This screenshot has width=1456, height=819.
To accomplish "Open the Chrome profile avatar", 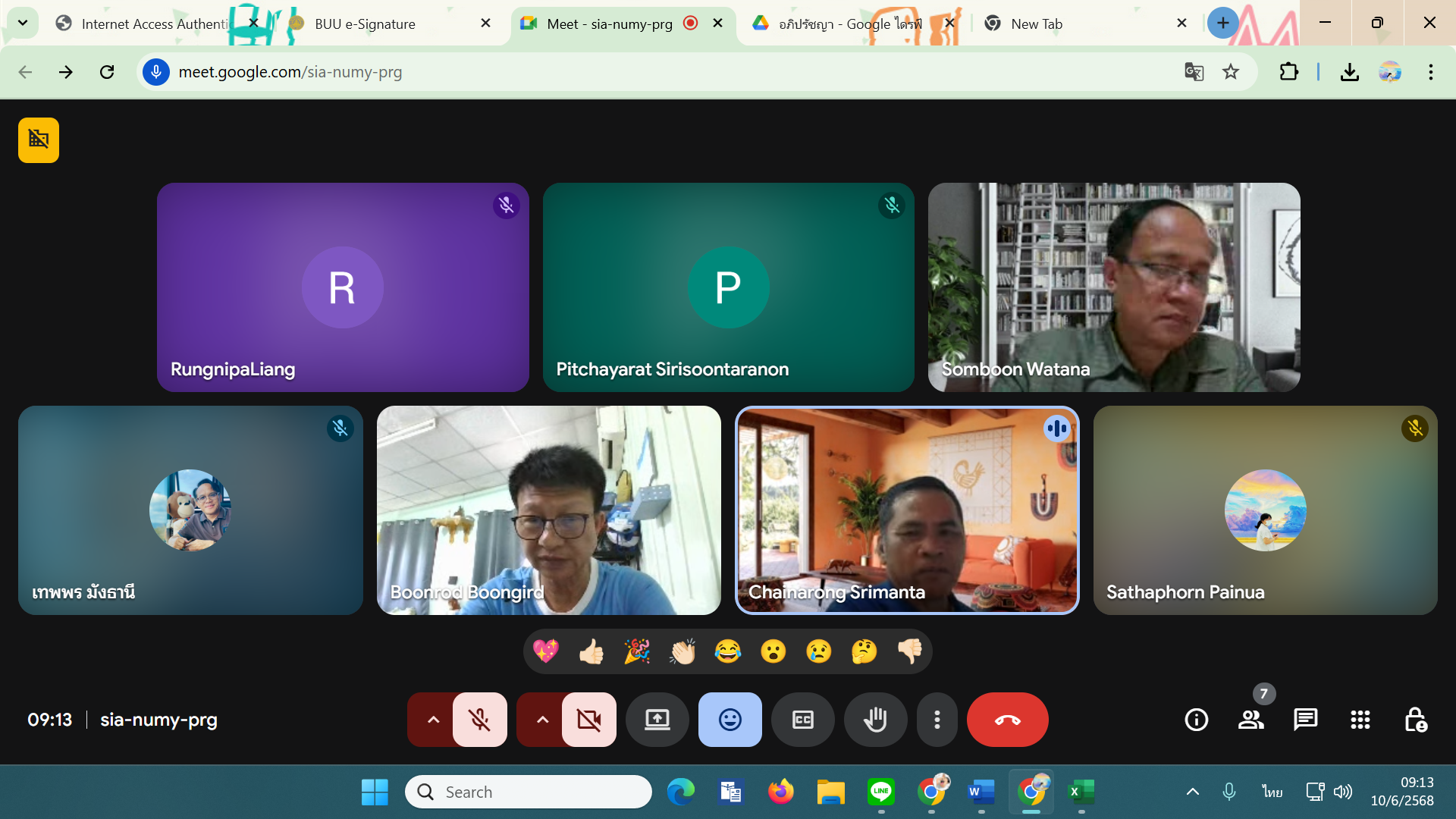I will (1390, 72).
